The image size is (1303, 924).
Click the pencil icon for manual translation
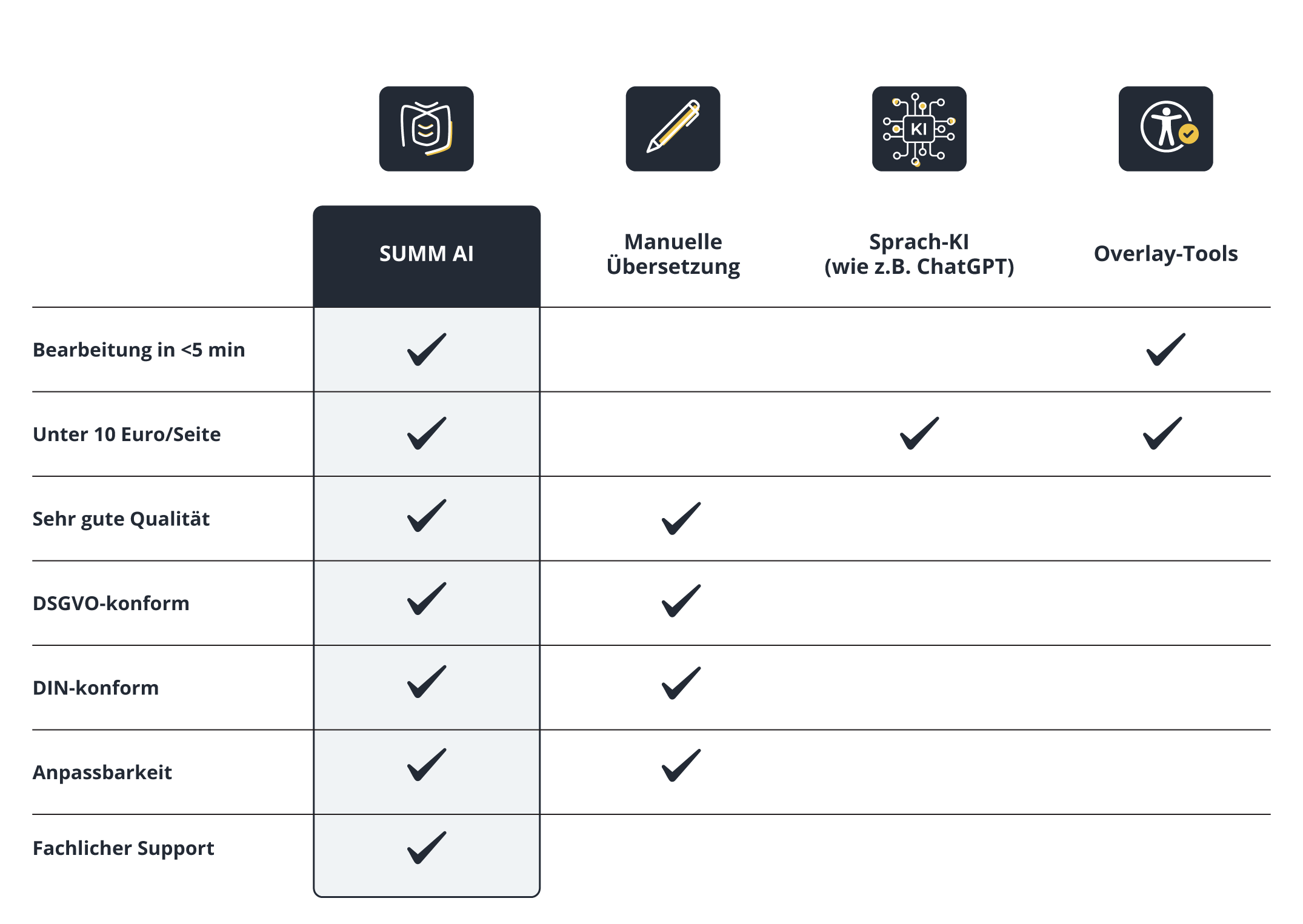click(x=673, y=128)
